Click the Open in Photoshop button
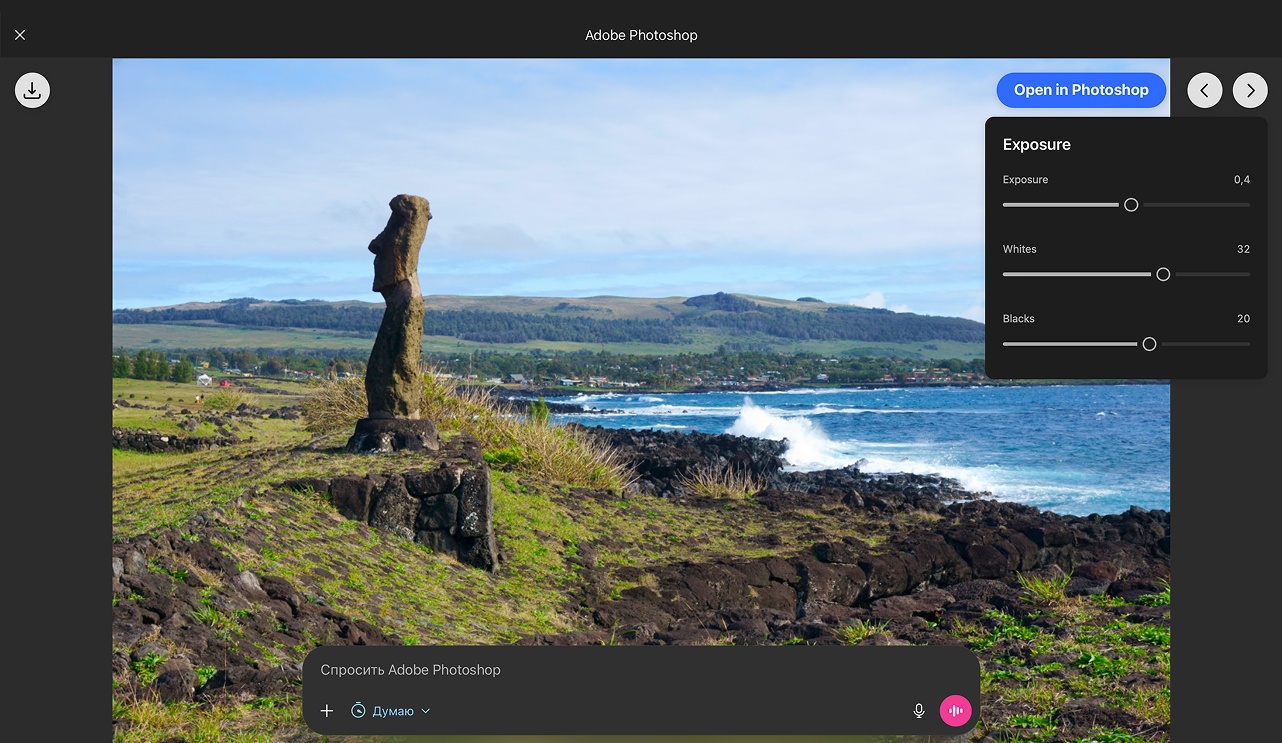The width and height of the screenshot is (1282, 743). (1081, 90)
